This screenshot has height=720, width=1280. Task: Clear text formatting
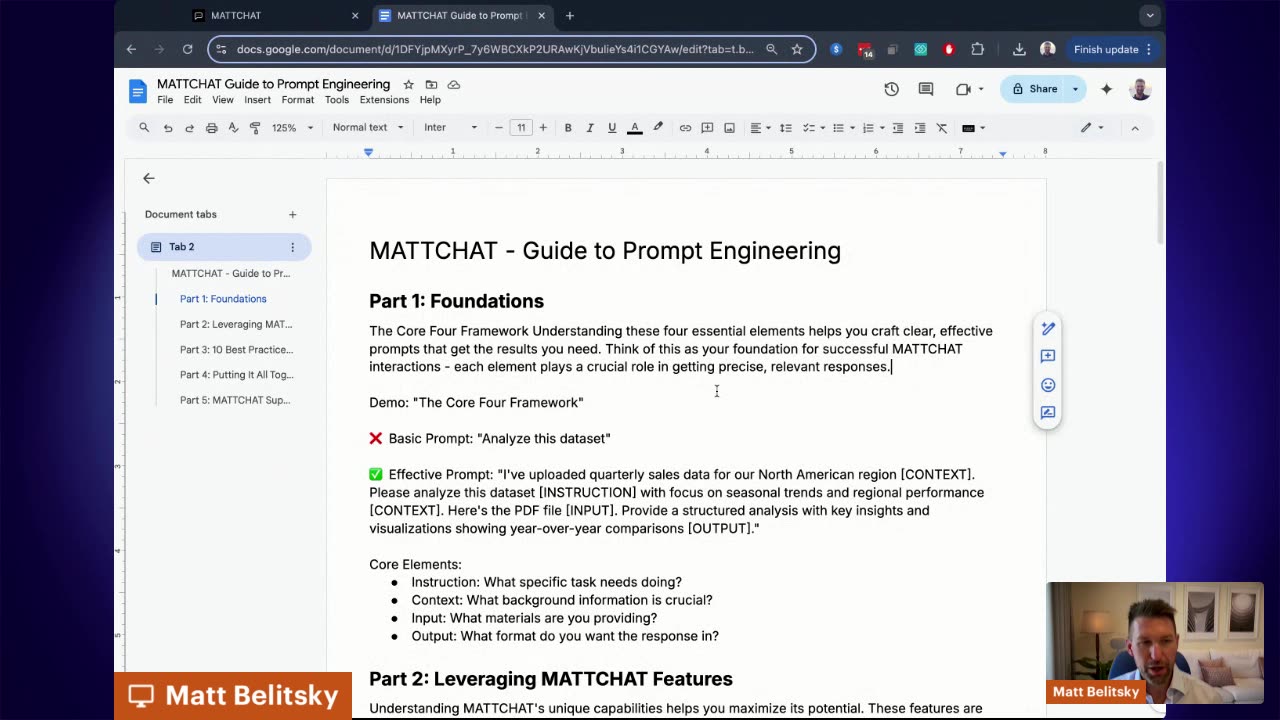942,128
